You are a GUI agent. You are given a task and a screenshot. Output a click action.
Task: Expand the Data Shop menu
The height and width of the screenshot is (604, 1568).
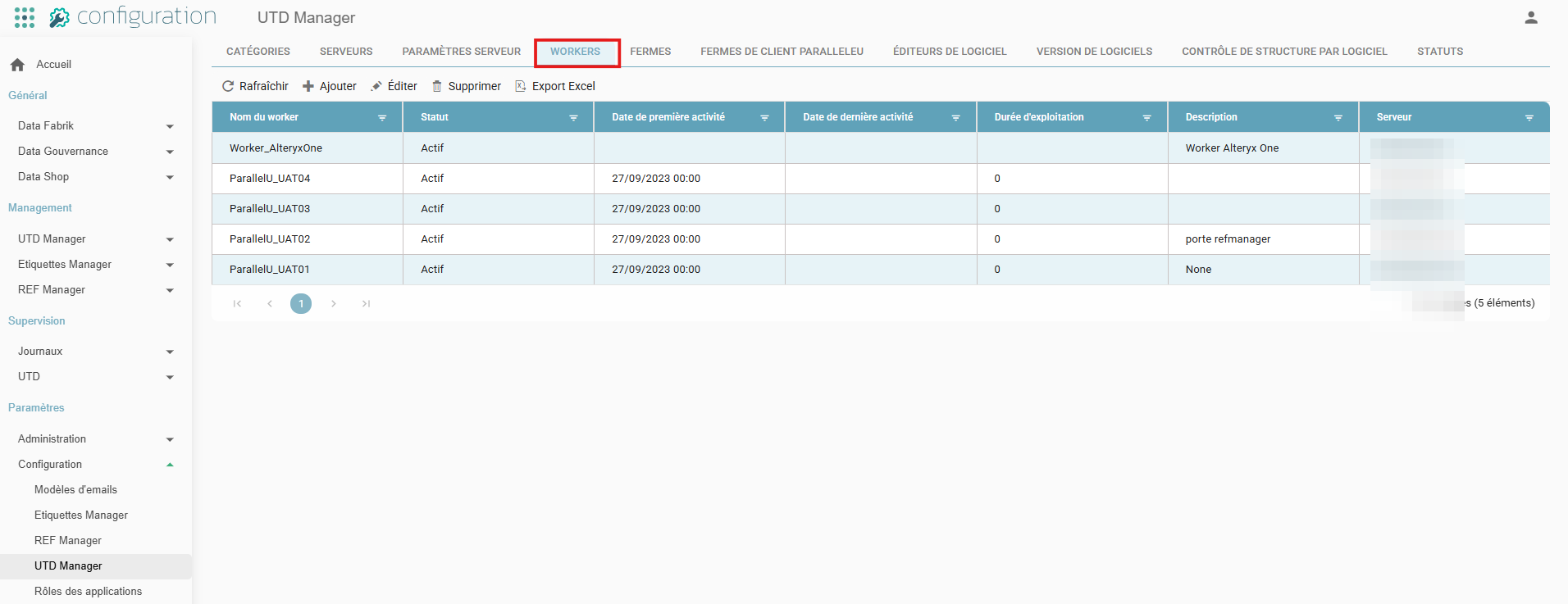click(170, 177)
